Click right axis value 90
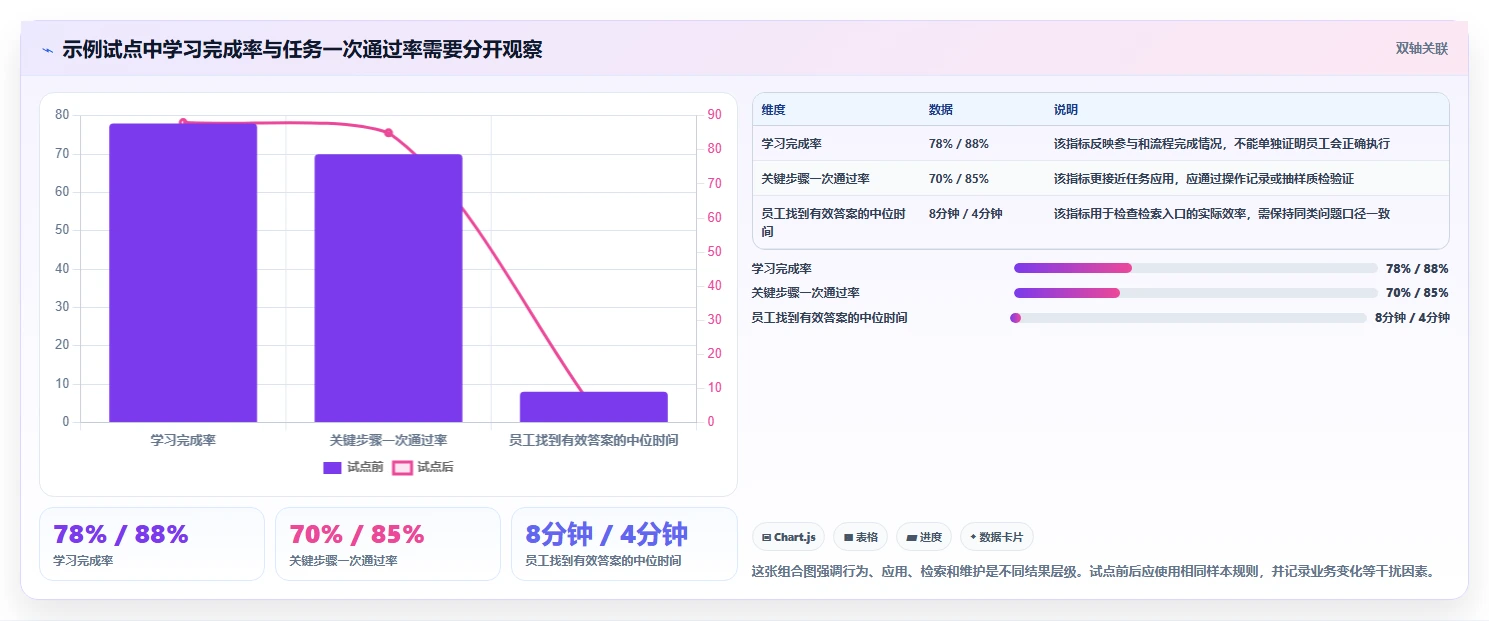The image size is (1489, 621). [x=714, y=115]
